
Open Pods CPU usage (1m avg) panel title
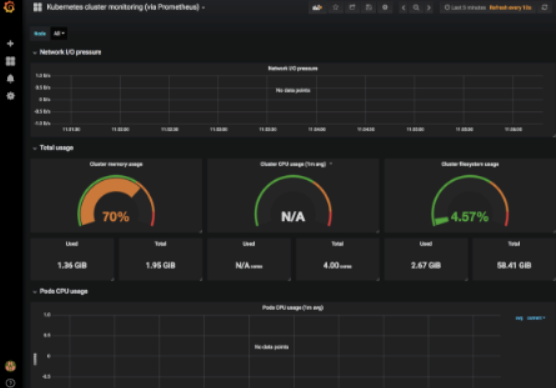tap(293, 307)
